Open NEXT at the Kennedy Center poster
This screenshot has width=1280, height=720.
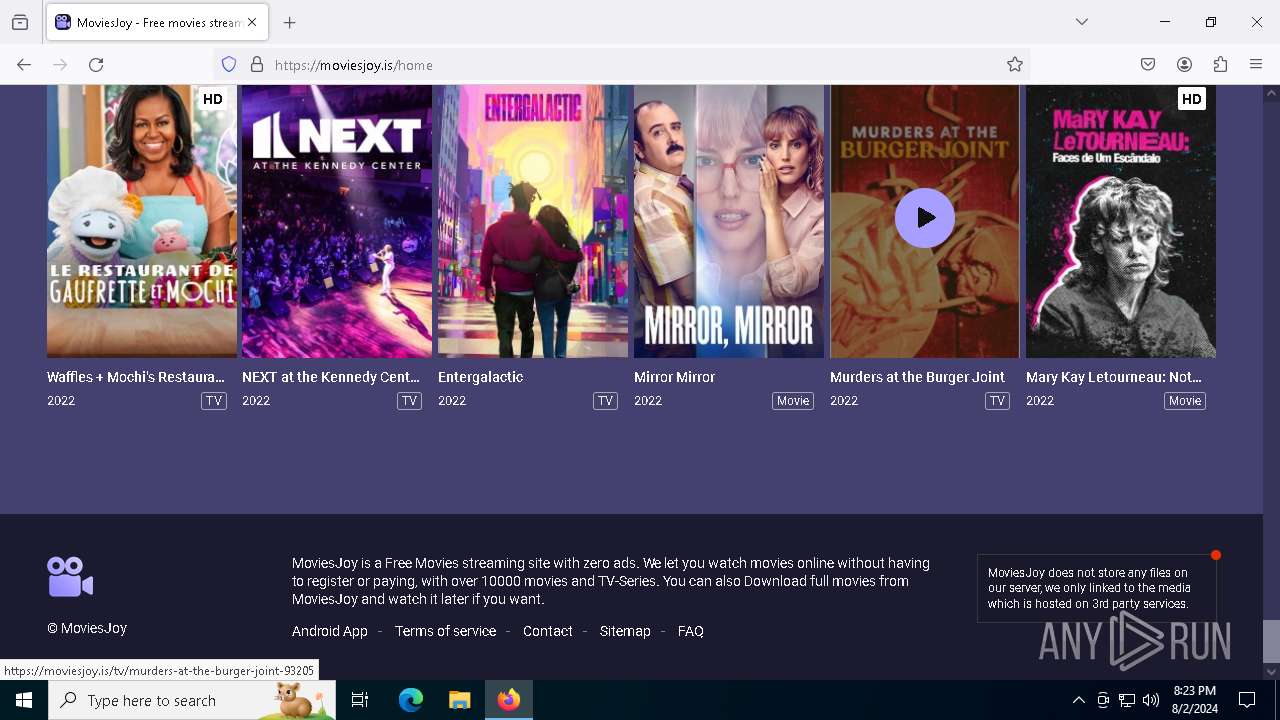(337, 221)
